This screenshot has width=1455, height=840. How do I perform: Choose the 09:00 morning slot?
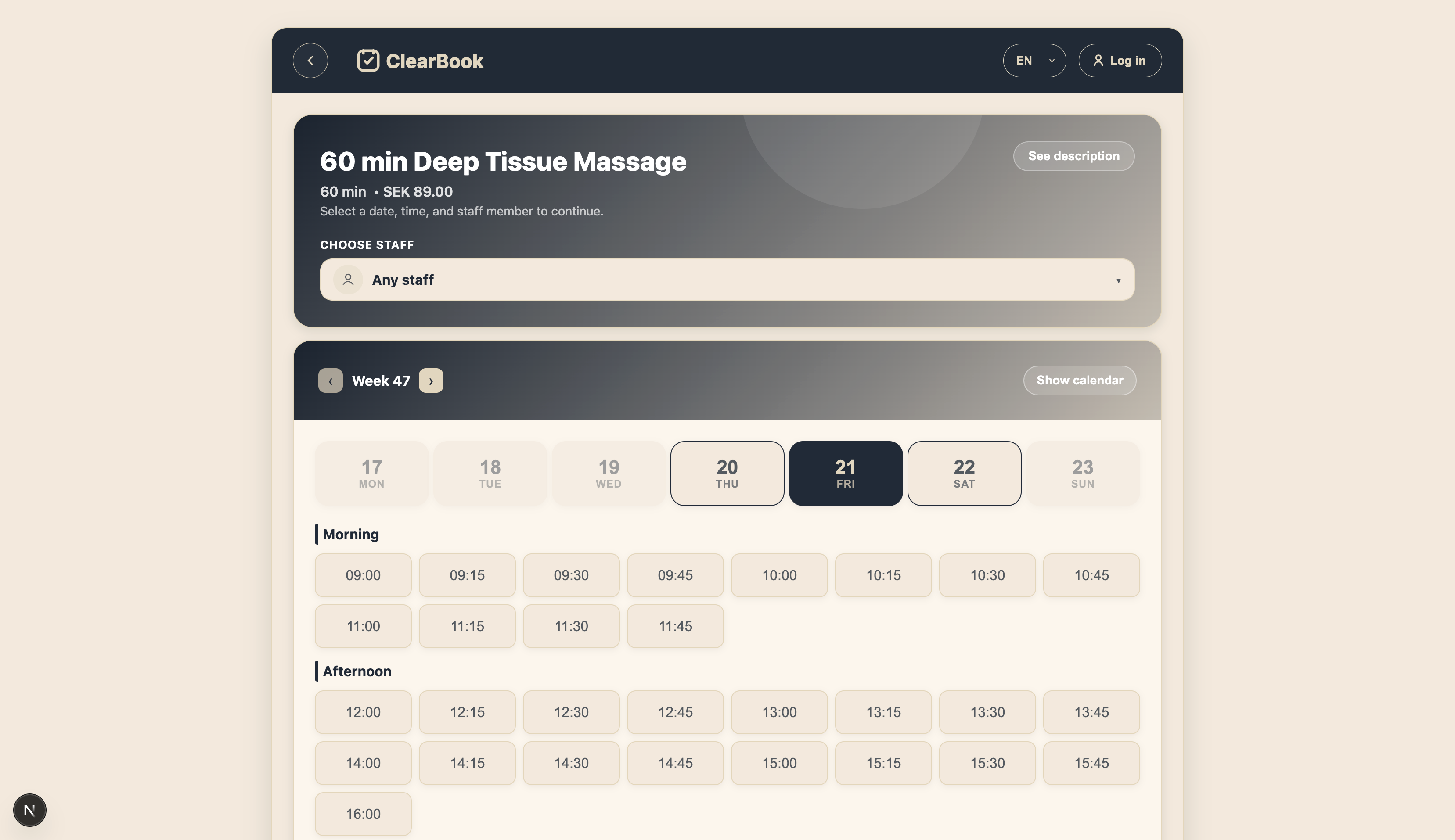coord(363,575)
